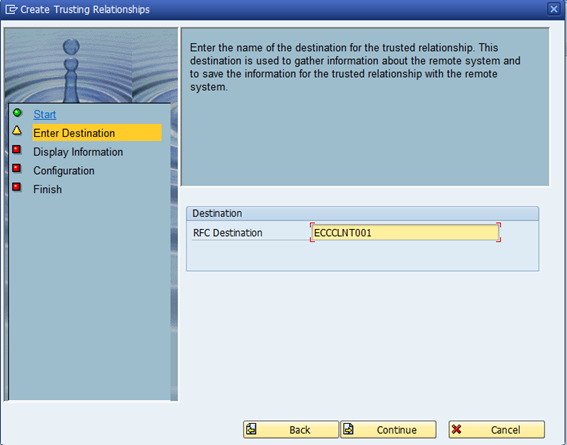Click the green circle Start status icon

pyautogui.click(x=17, y=113)
